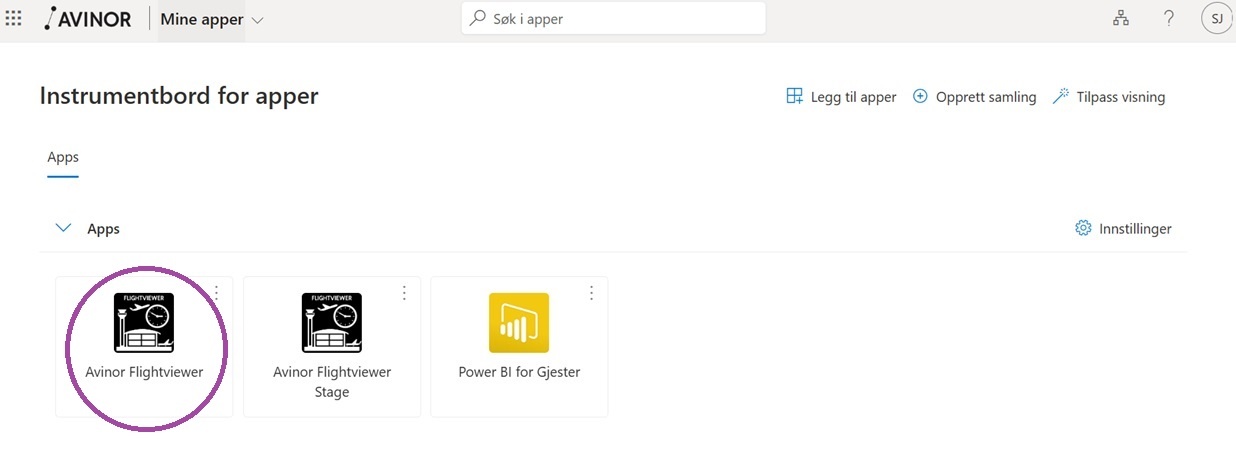Click the Apps section title text

point(104,229)
